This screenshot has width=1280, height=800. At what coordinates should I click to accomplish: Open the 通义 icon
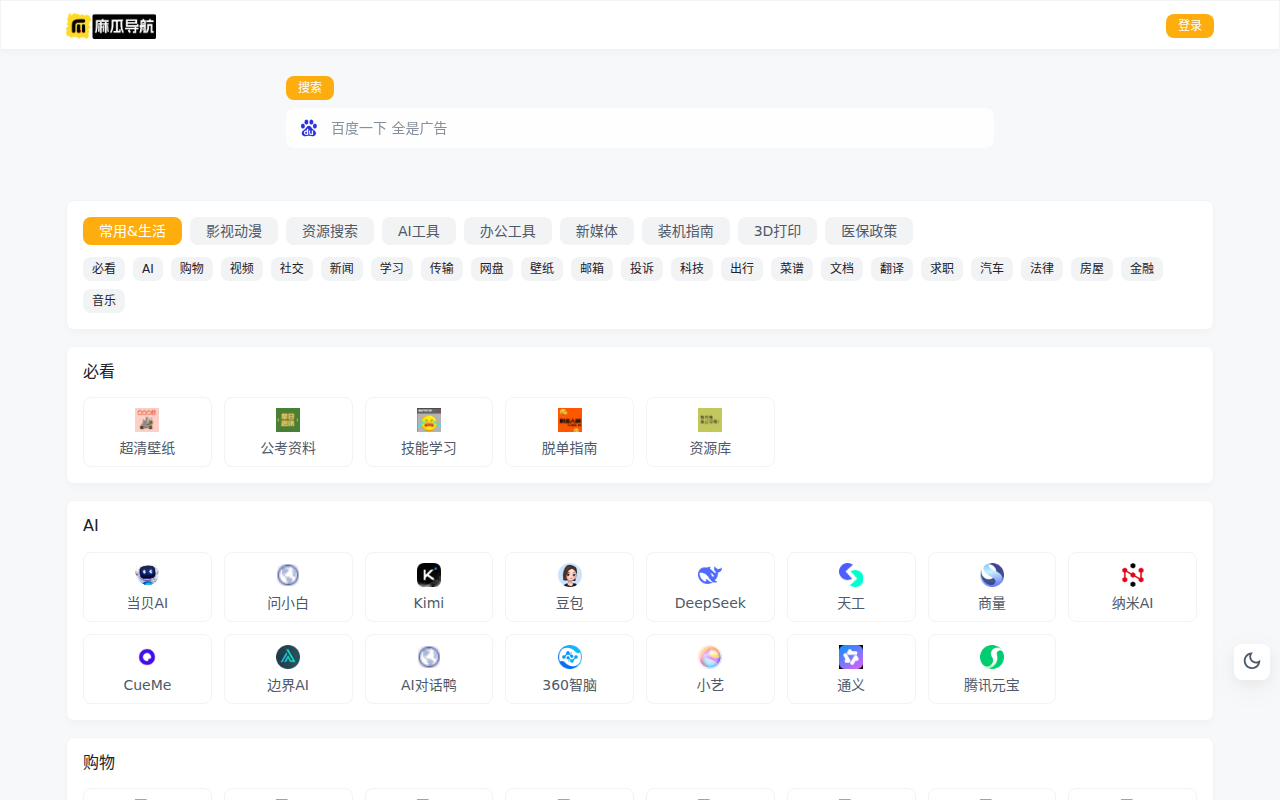851,657
